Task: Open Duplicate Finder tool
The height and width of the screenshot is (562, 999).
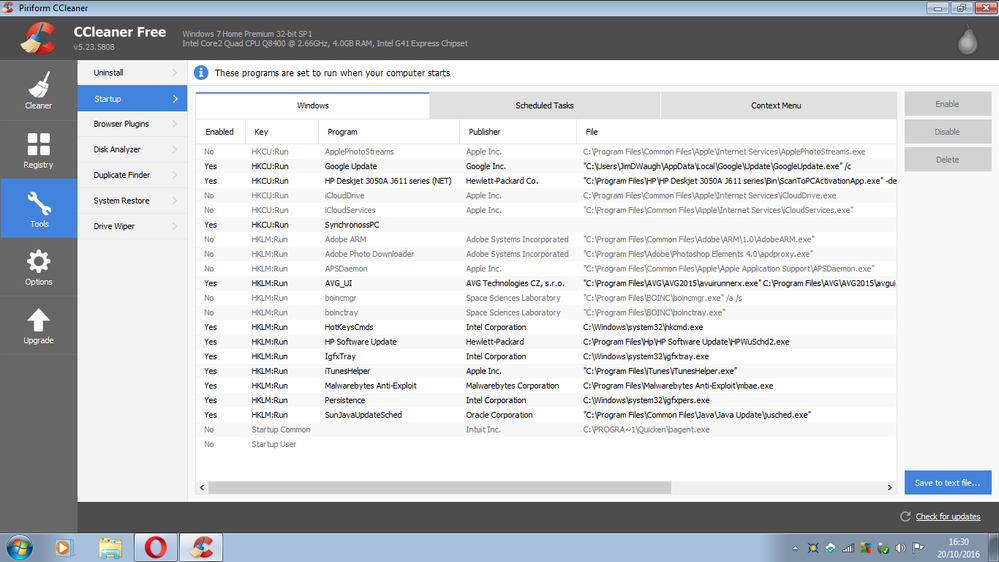Action: [133, 175]
